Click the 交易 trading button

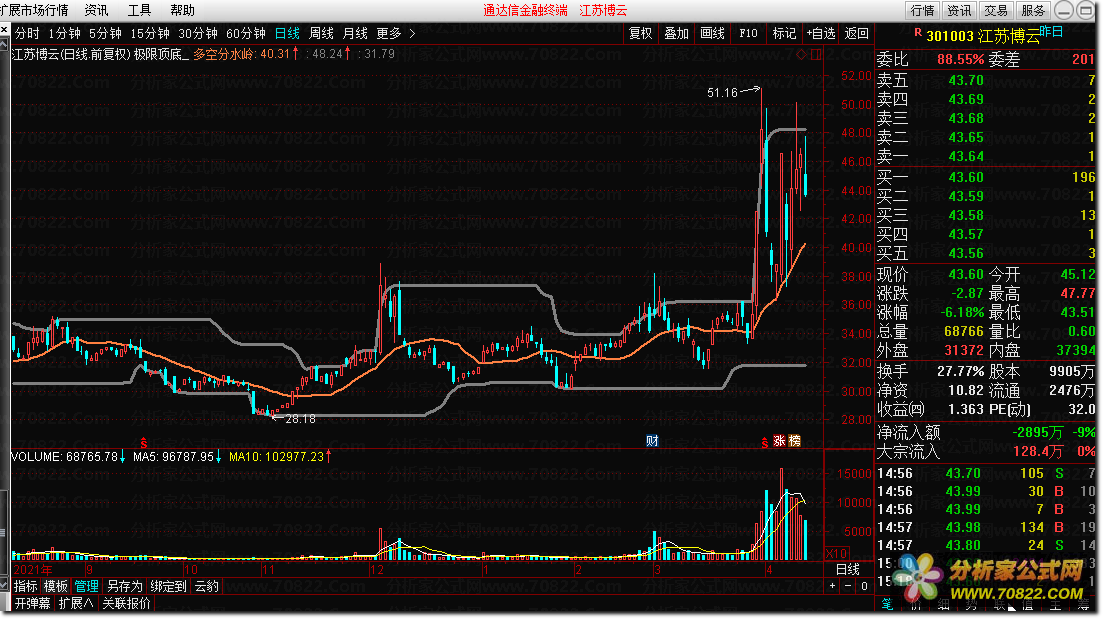tap(996, 11)
